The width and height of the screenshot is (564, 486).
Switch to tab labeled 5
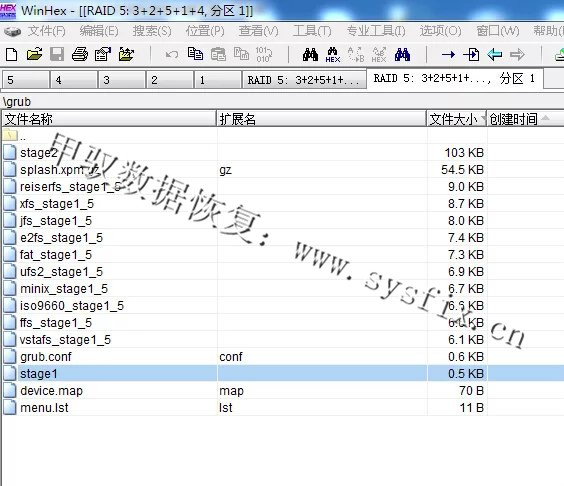26,80
